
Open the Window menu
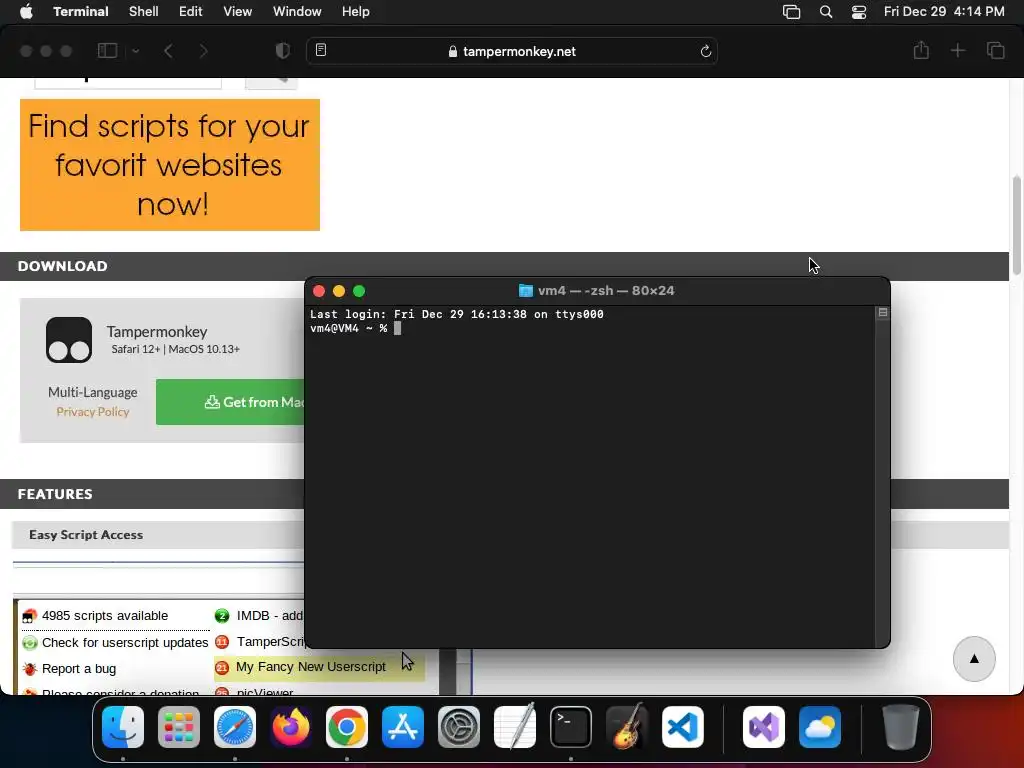[x=296, y=12]
